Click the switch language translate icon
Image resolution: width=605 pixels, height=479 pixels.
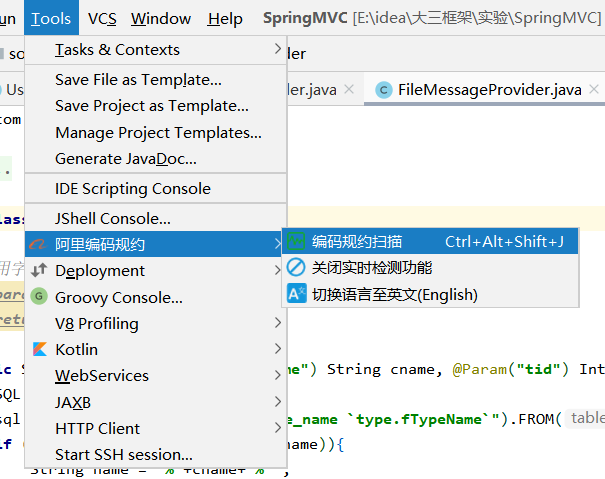pos(296,294)
